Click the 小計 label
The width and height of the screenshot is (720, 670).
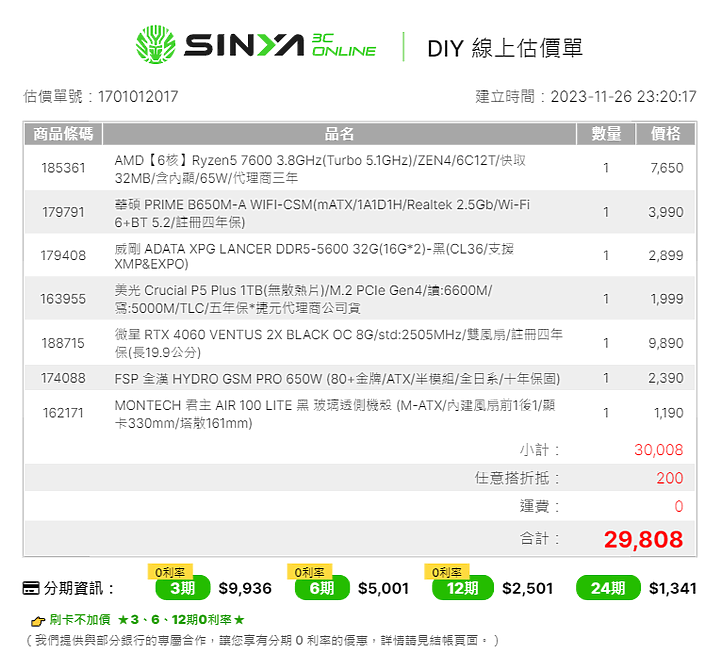(540, 450)
